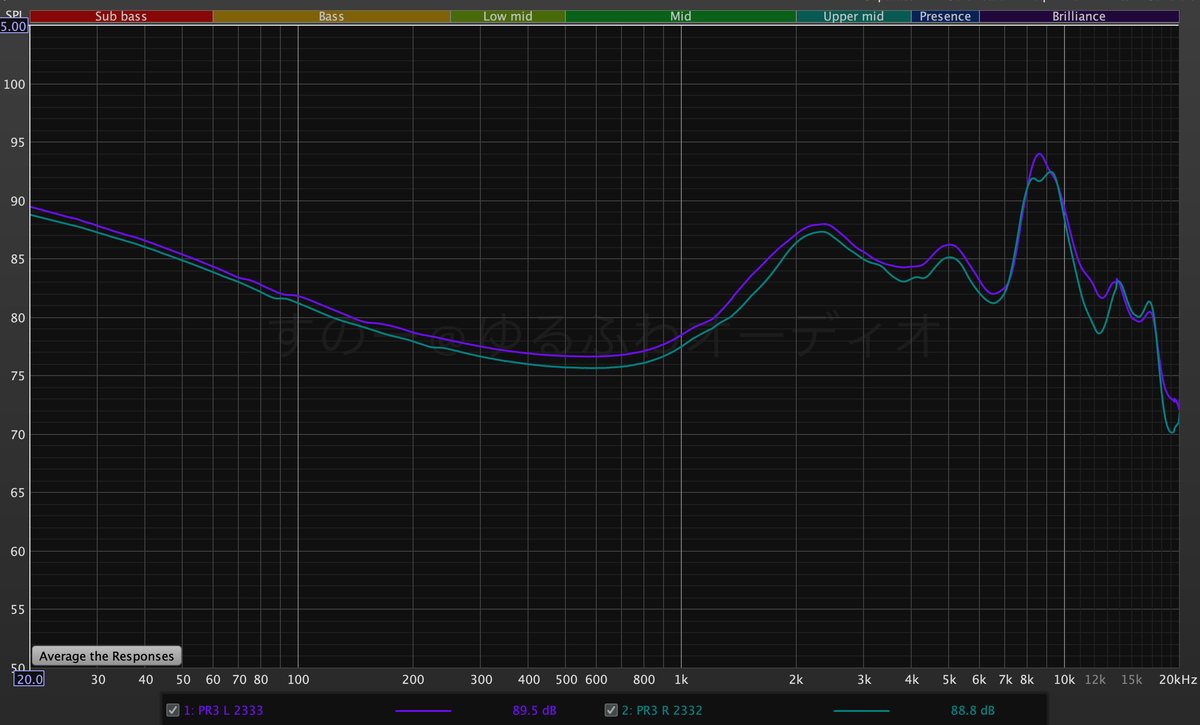Click the SPL axis top limit field
Viewport: 1200px width, 725px height.
point(15,26)
